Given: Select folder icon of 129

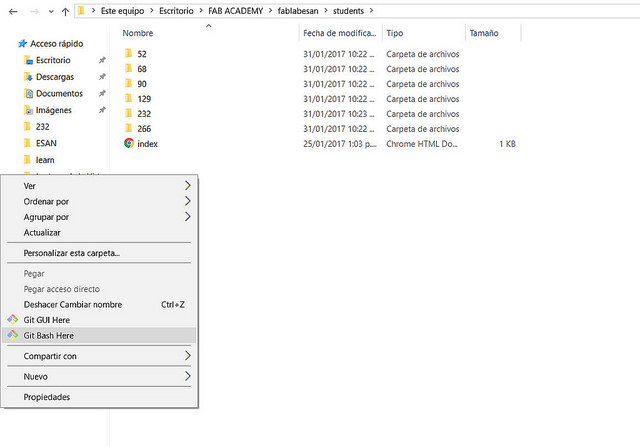Looking at the screenshot, I should tap(129, 98).
